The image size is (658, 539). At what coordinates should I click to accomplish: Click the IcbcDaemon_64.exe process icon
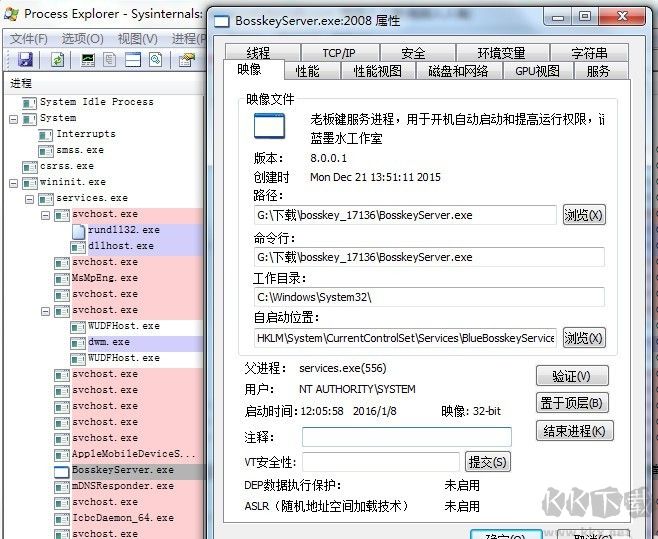[62, 519]
